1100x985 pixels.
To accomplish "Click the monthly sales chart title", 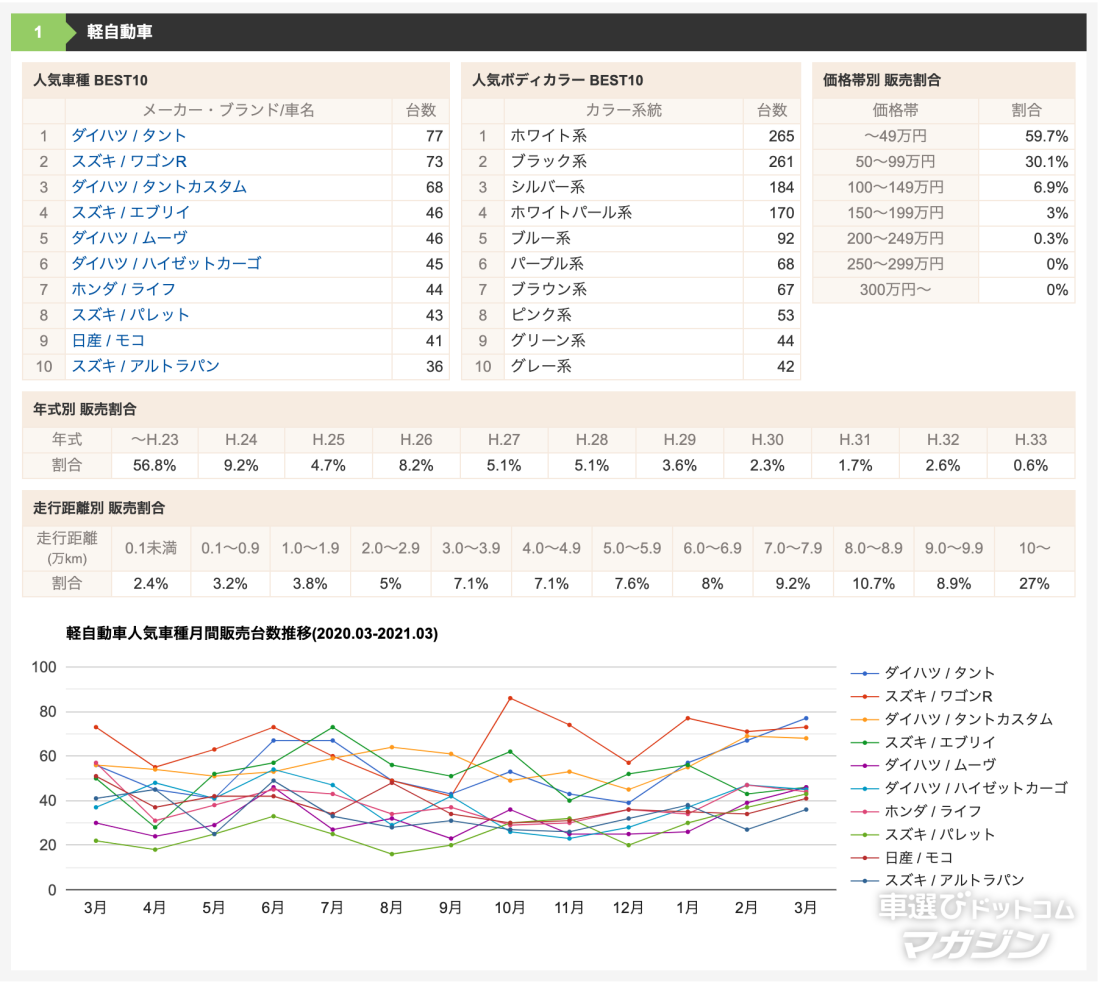I will pyautogui.click(x=252, y=634).
